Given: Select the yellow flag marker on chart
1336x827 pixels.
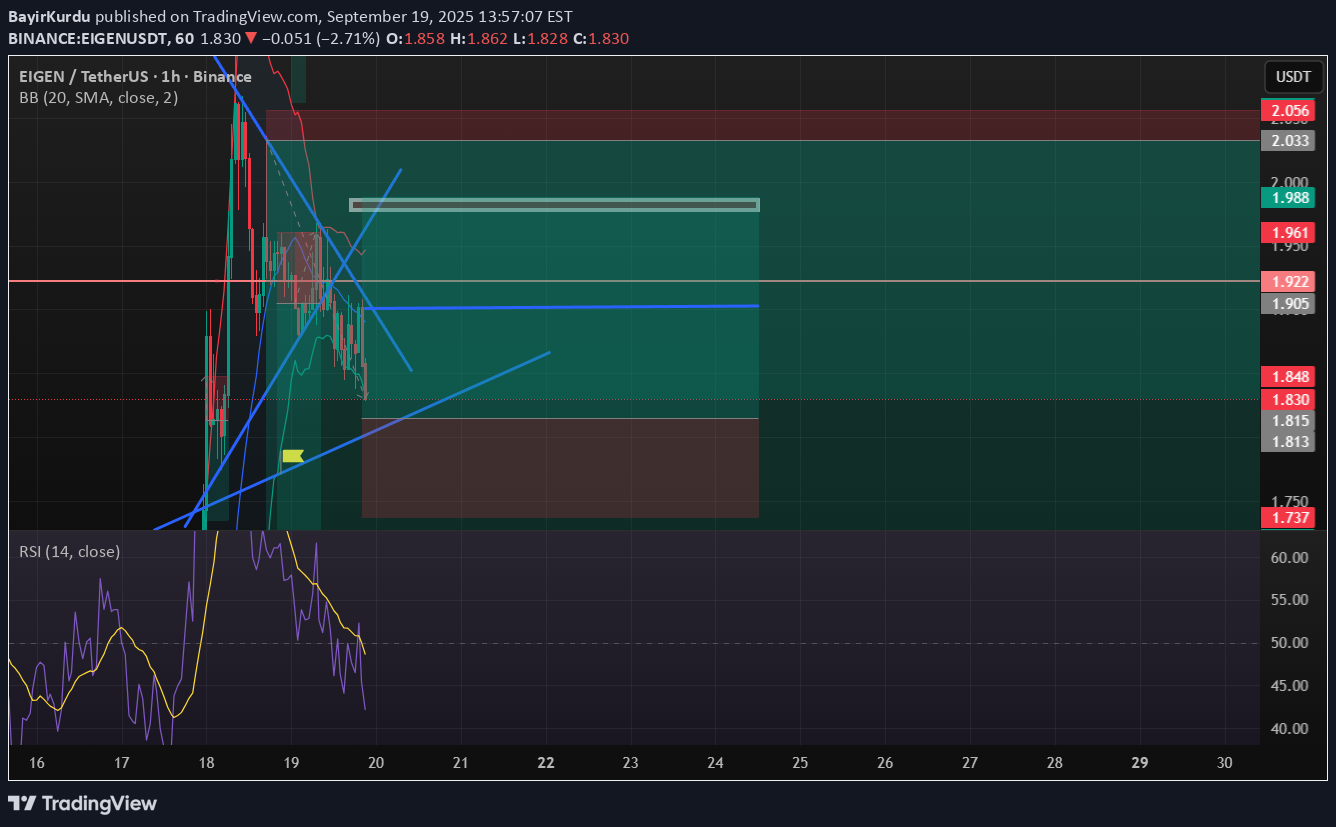Looking at the screenshot, I should point(293,456).
